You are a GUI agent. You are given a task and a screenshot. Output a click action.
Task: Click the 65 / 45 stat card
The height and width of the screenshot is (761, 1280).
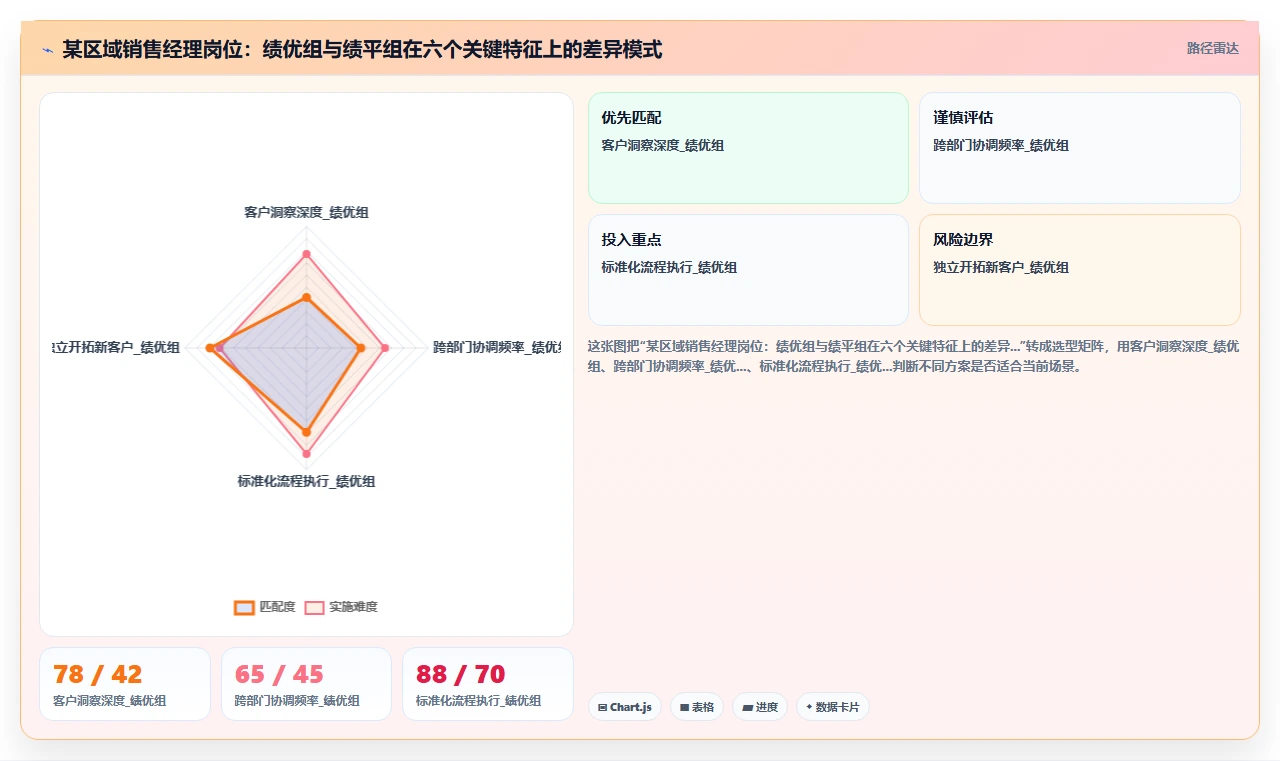point(307,684)
